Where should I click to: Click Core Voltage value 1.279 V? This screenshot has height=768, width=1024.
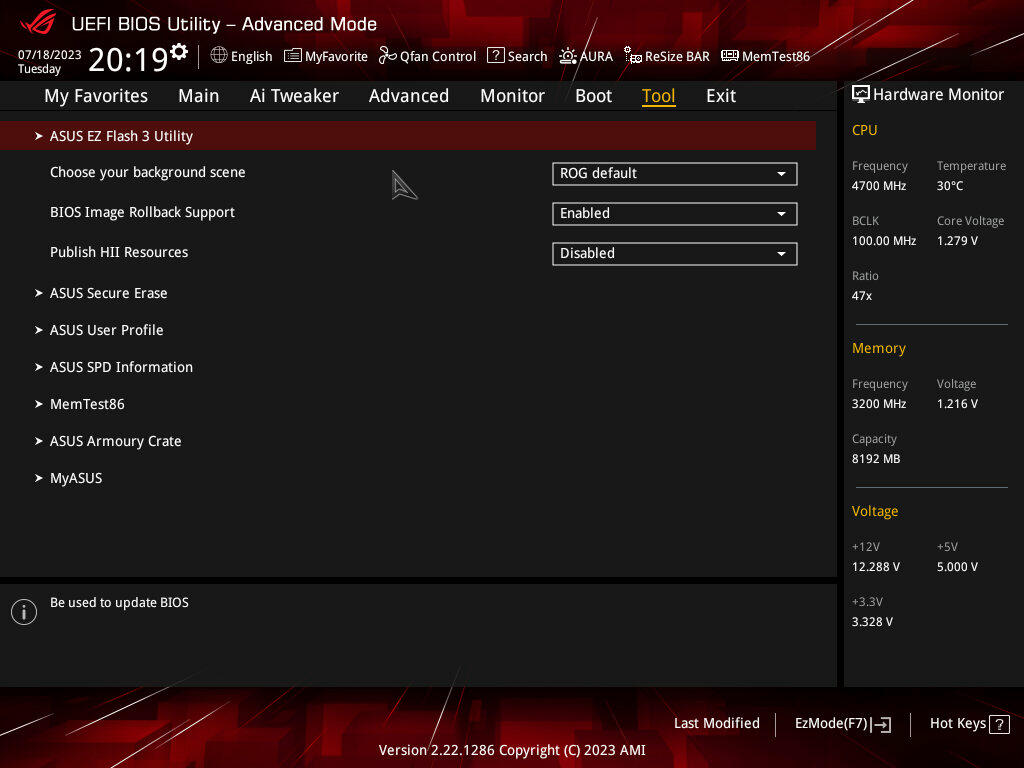point(957,241)
